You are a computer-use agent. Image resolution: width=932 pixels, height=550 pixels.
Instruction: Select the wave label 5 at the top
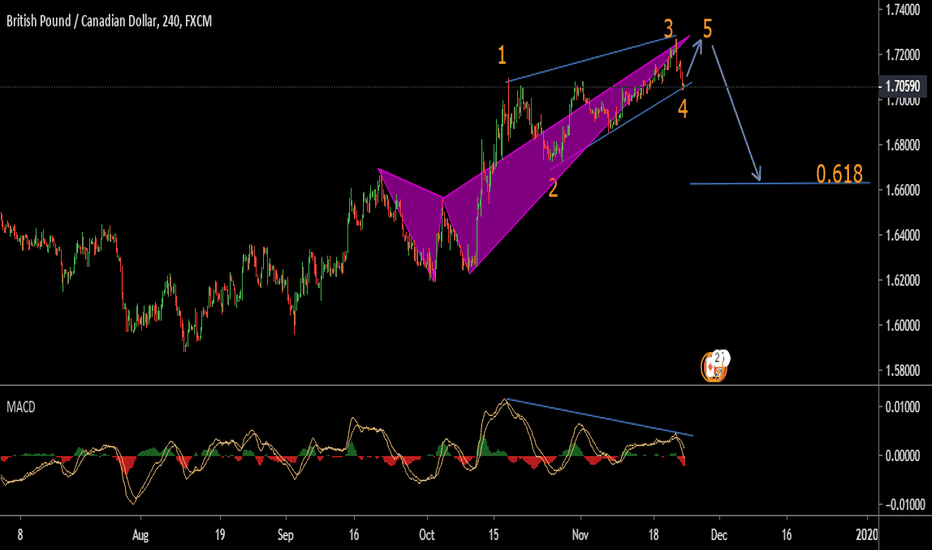[708, 29]
